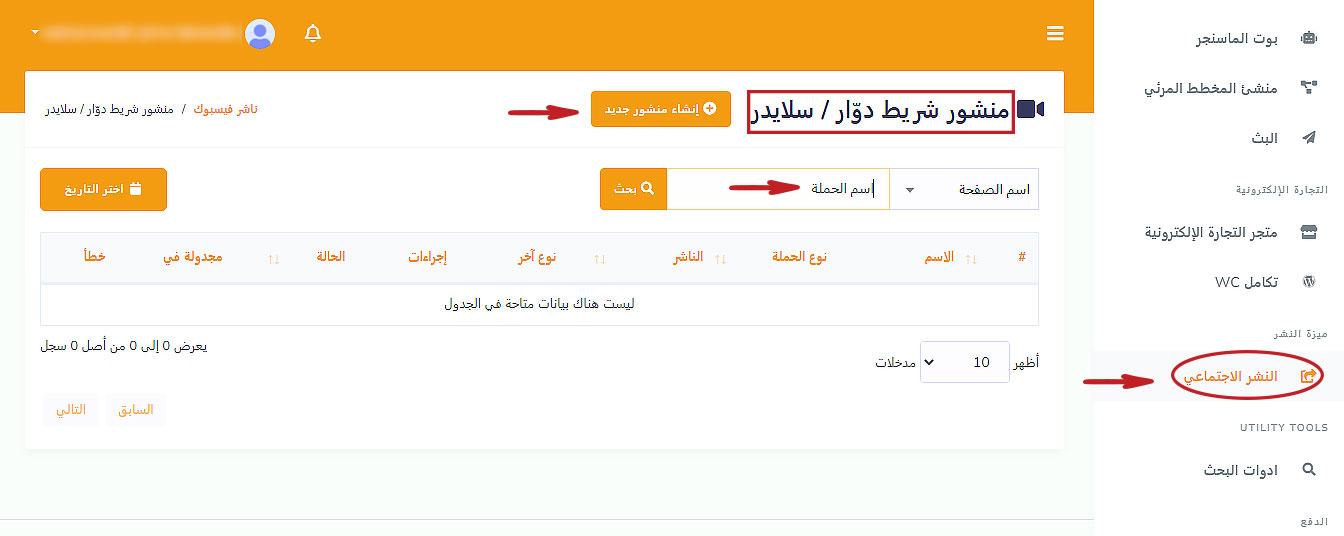The width and height of the screenshot is (1344, 536).
Task: Click the broadcast paper plane icon
Action: (1308, 138)
